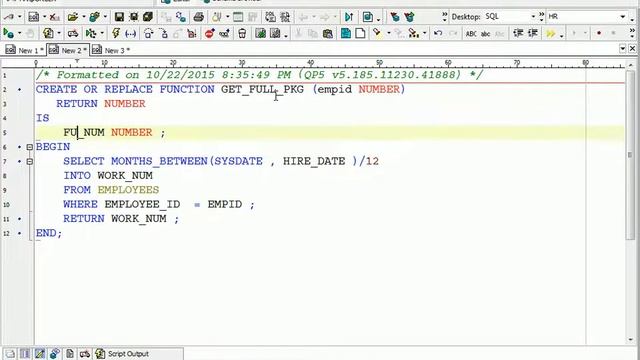Click HIRE_DATE in the query
This screenshot has height=360, width=640.
314,161
